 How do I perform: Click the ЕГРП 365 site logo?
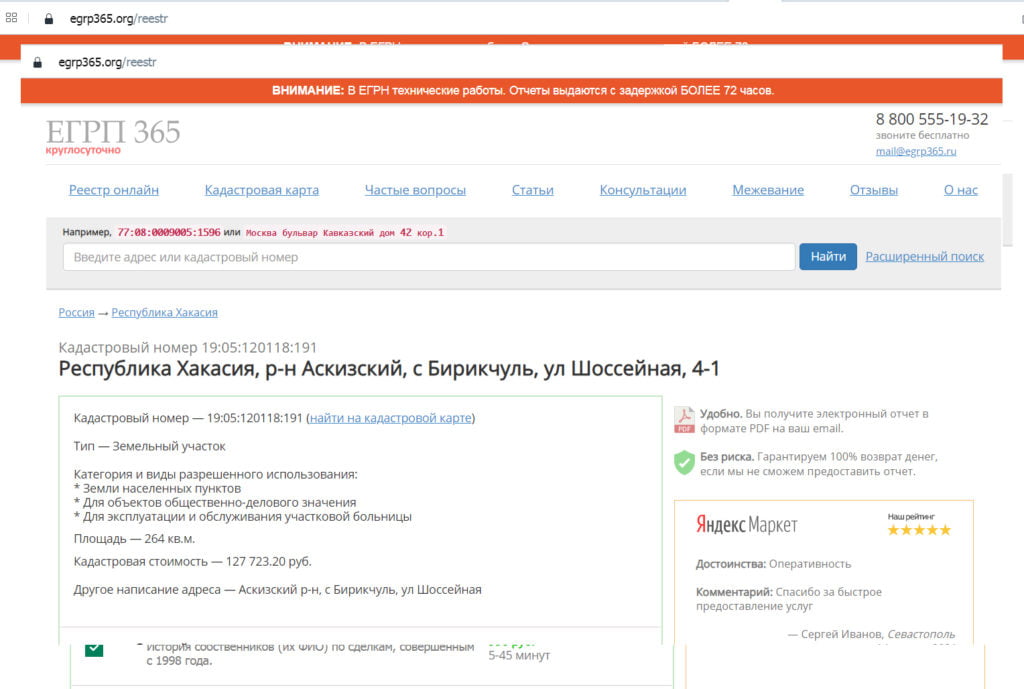(113, 135)
